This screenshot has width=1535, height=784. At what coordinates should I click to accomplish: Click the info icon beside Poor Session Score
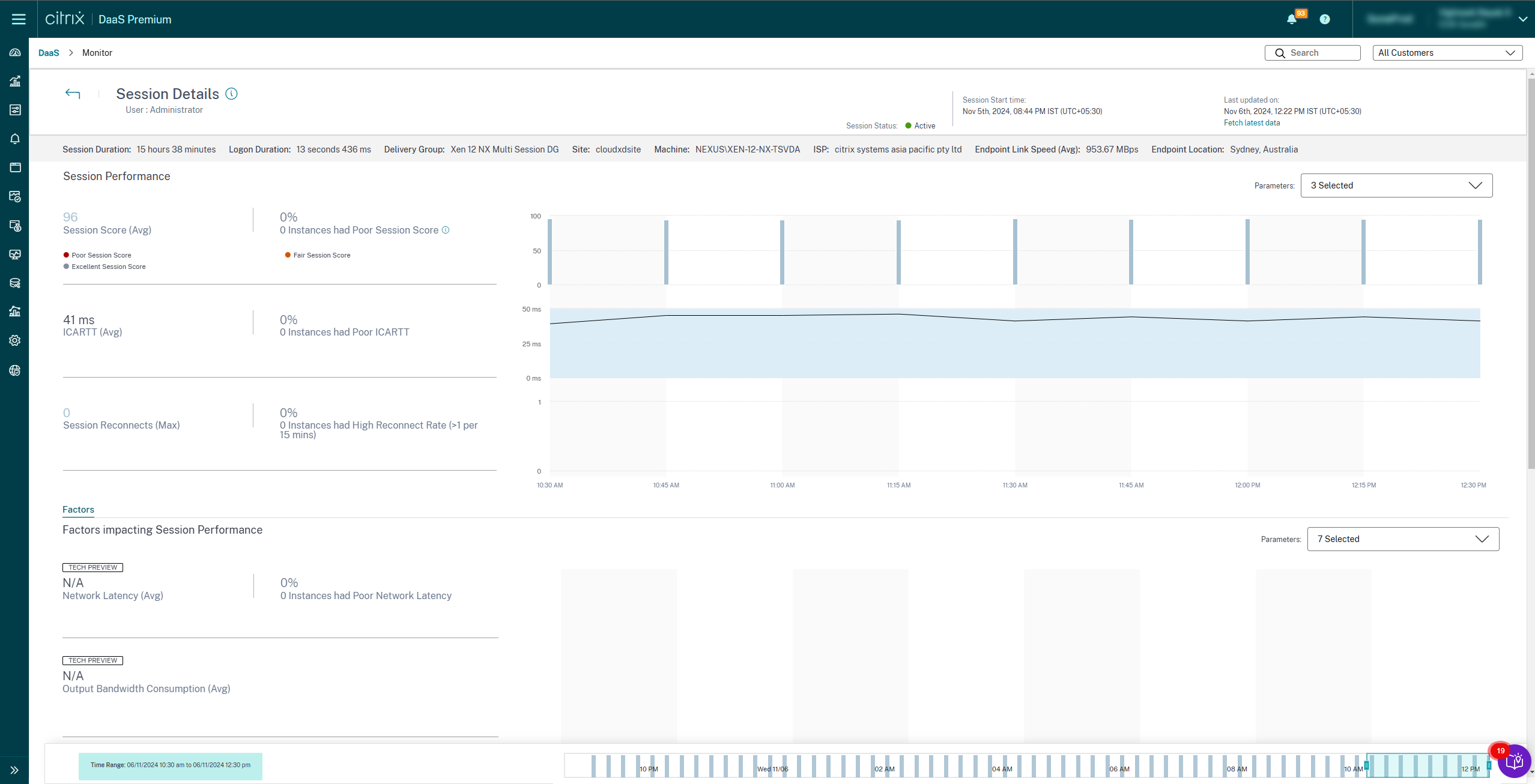(446, 230)
